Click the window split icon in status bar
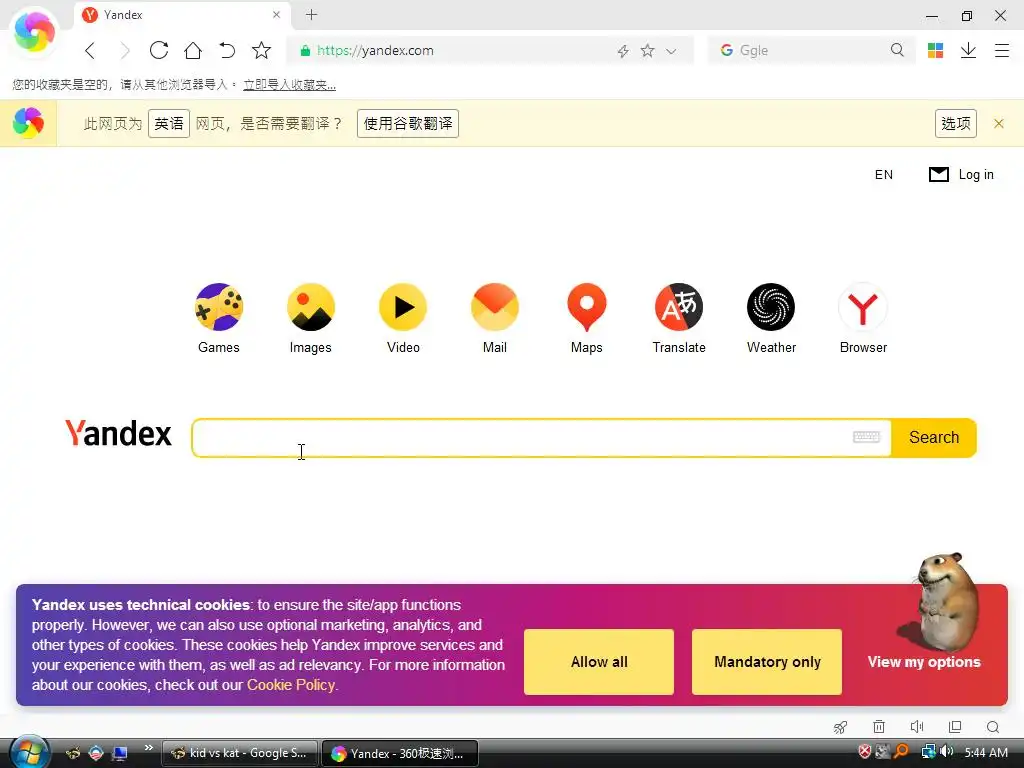Screen dimensions: 1024x768 (x=955, y=727)
